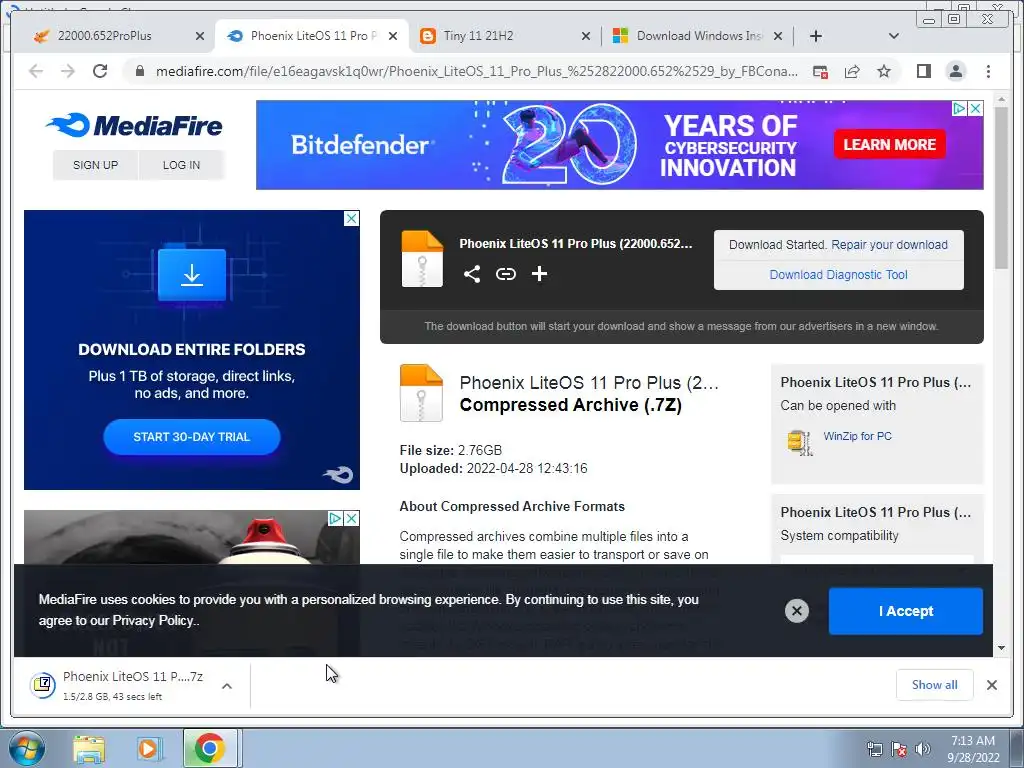The image size is (1024, 768).
Task: Open the Chrome three-dot menu
Action: point(988,71)
